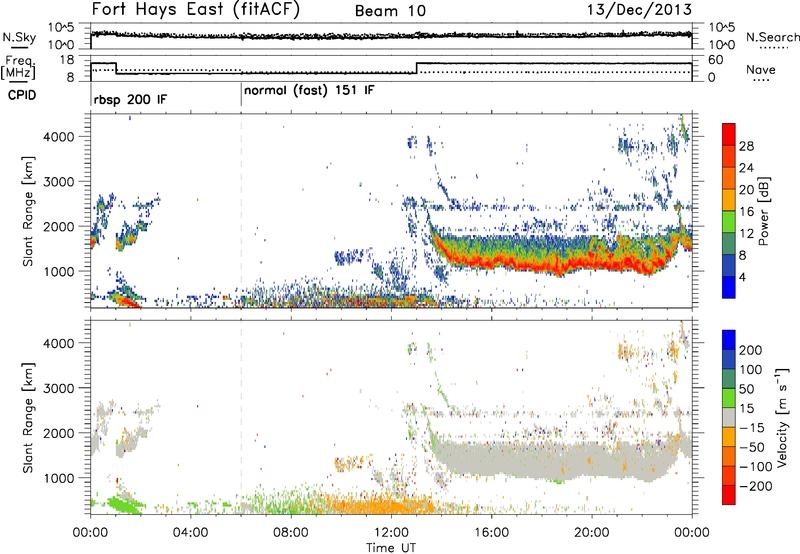Click the "18" frequency axis tick

[67, 60]
